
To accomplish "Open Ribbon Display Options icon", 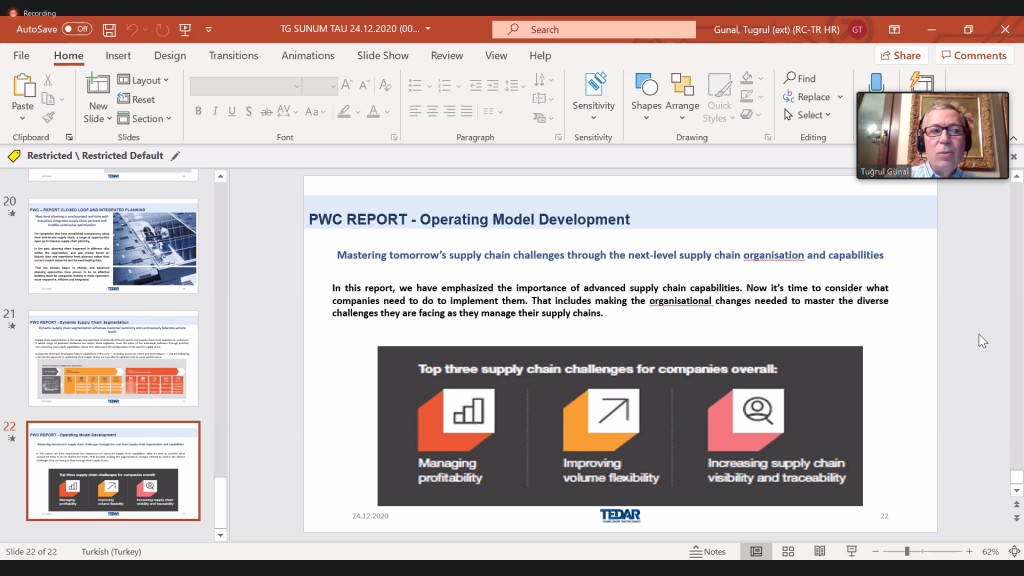I will click(894, 29).
